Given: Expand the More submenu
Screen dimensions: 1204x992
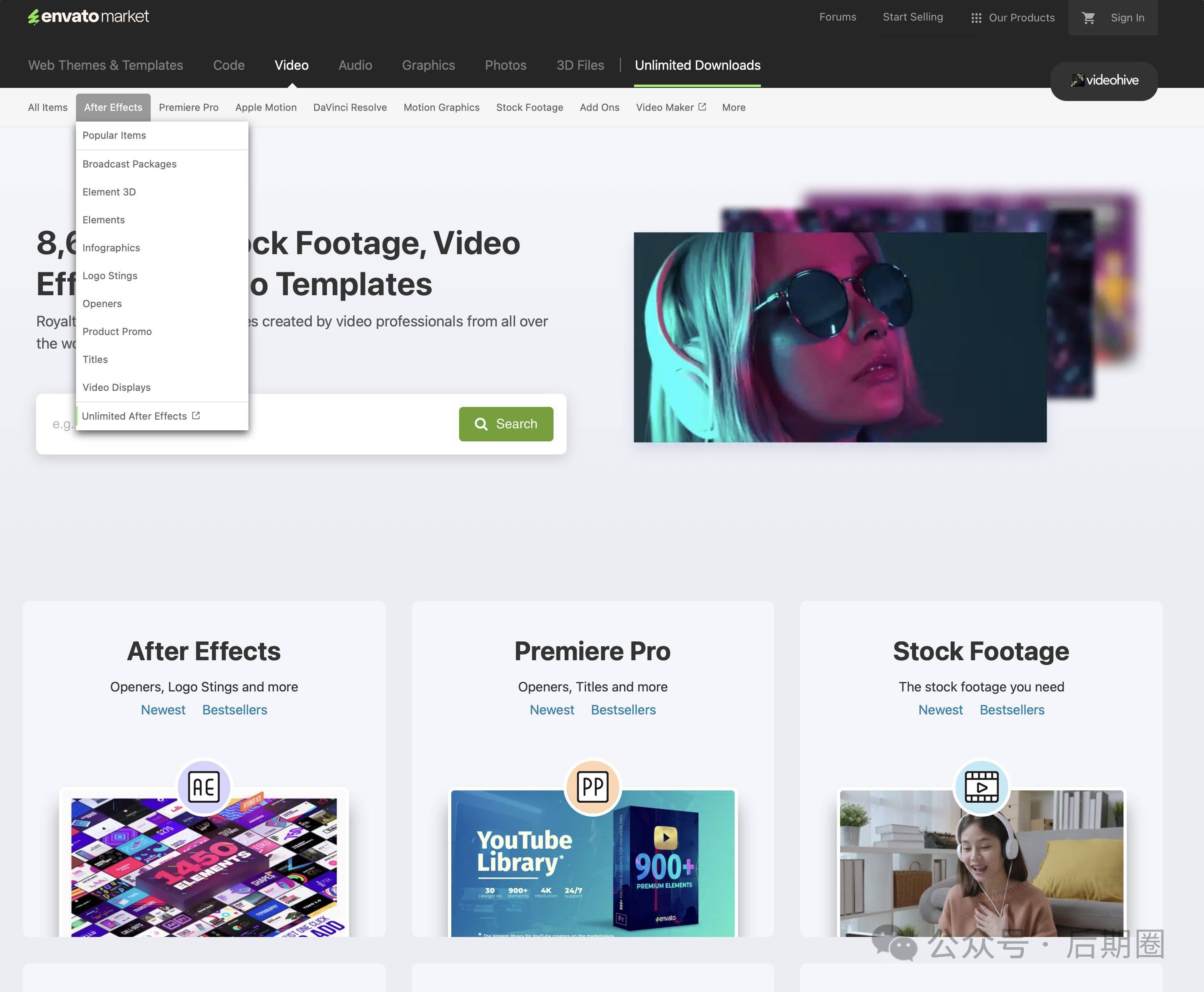Looking at the screenshot, I should (x=734, y=108).
